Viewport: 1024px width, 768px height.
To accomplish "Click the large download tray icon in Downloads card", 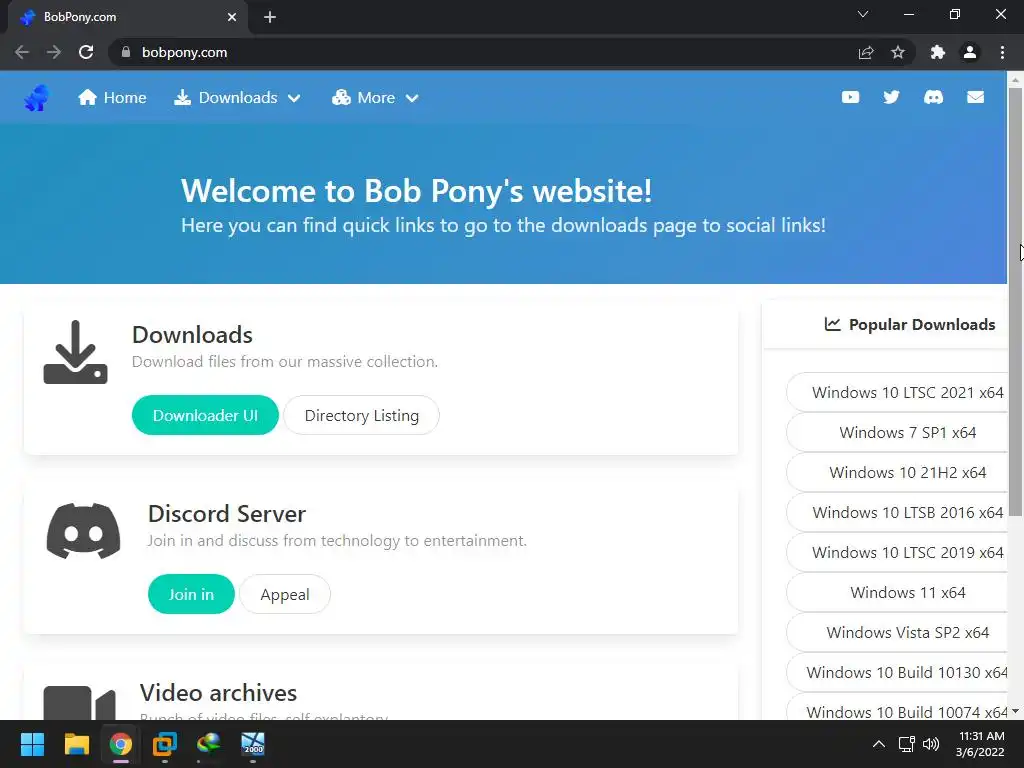I will 75,352.
